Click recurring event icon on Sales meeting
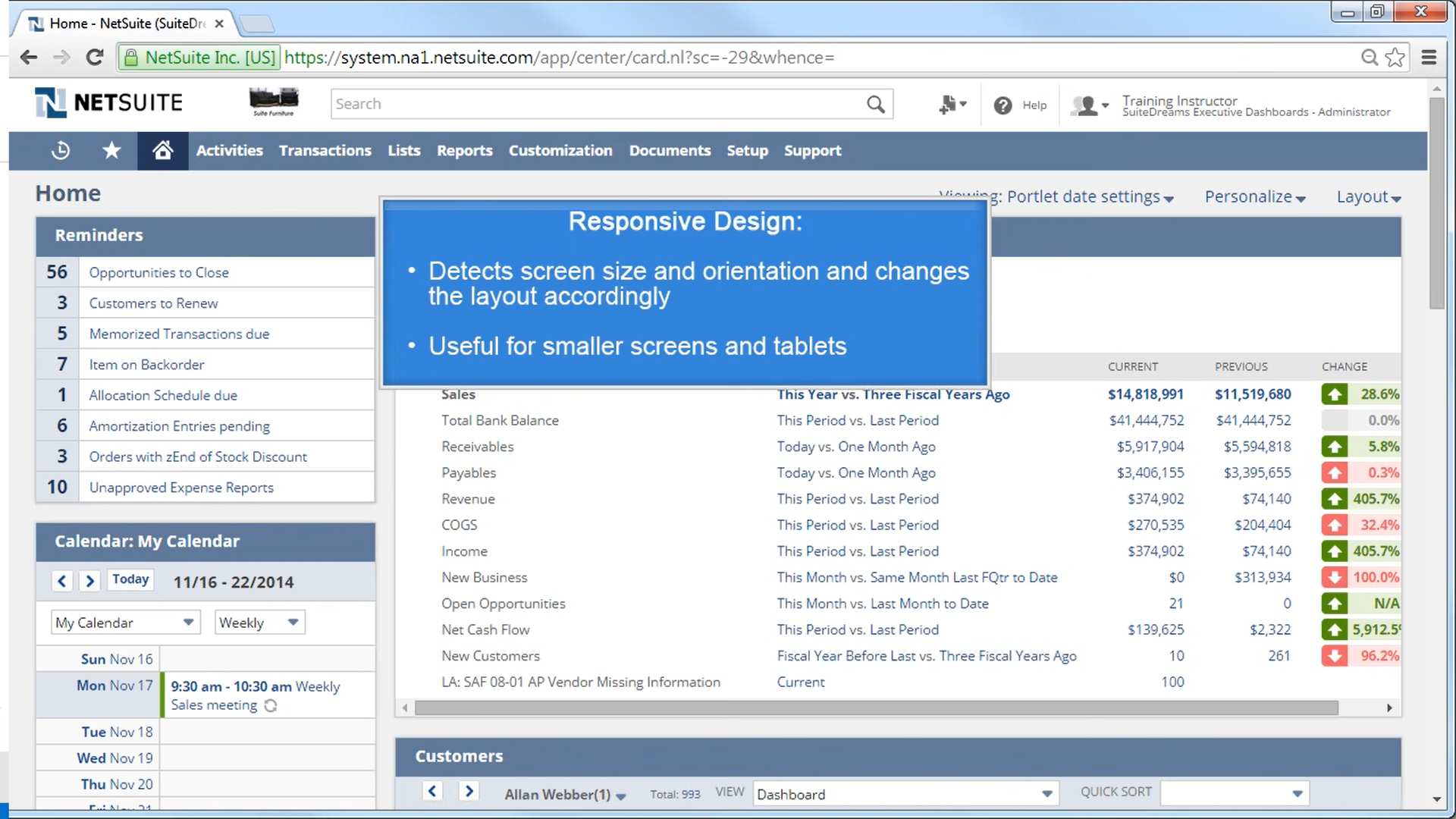The height and width of the screenshot is (819, 1456). 271,706
